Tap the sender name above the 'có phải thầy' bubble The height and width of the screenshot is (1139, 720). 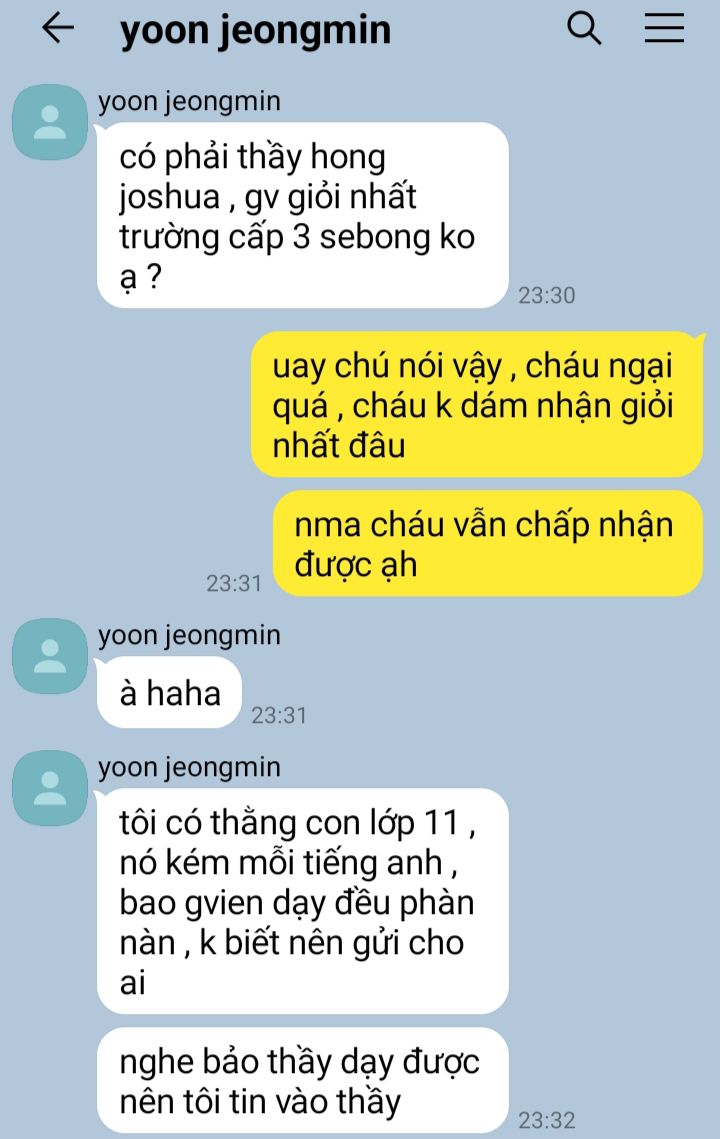(190, 102)
